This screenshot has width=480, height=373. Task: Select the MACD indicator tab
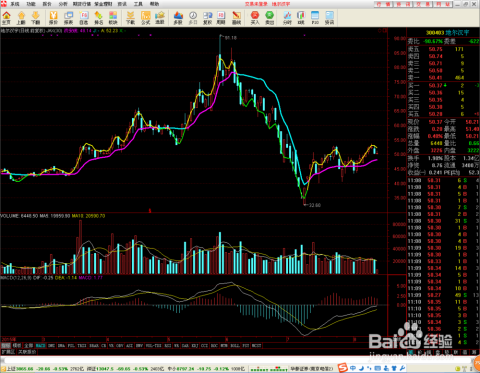click(x=40, y=346)
